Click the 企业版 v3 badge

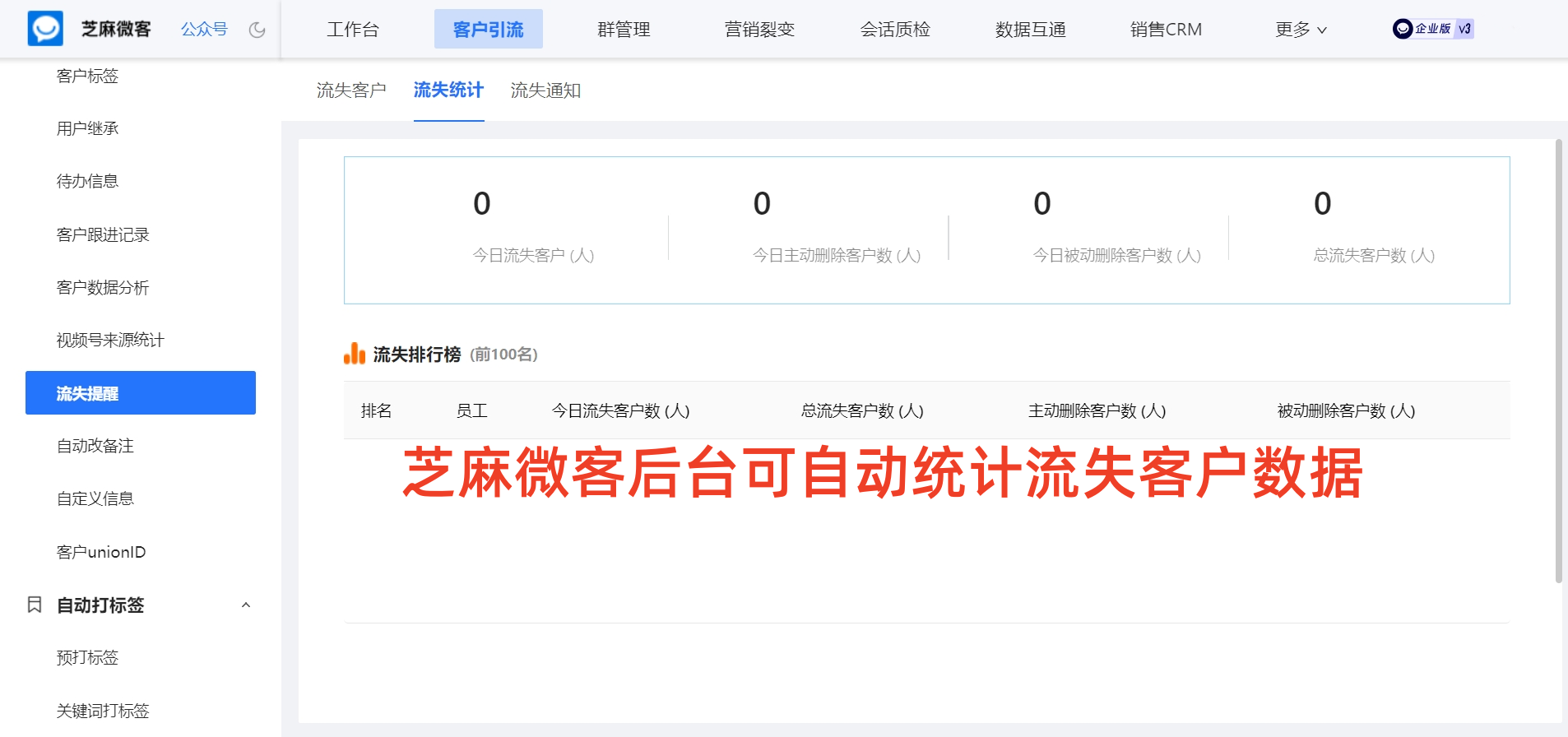[1432, 29]
